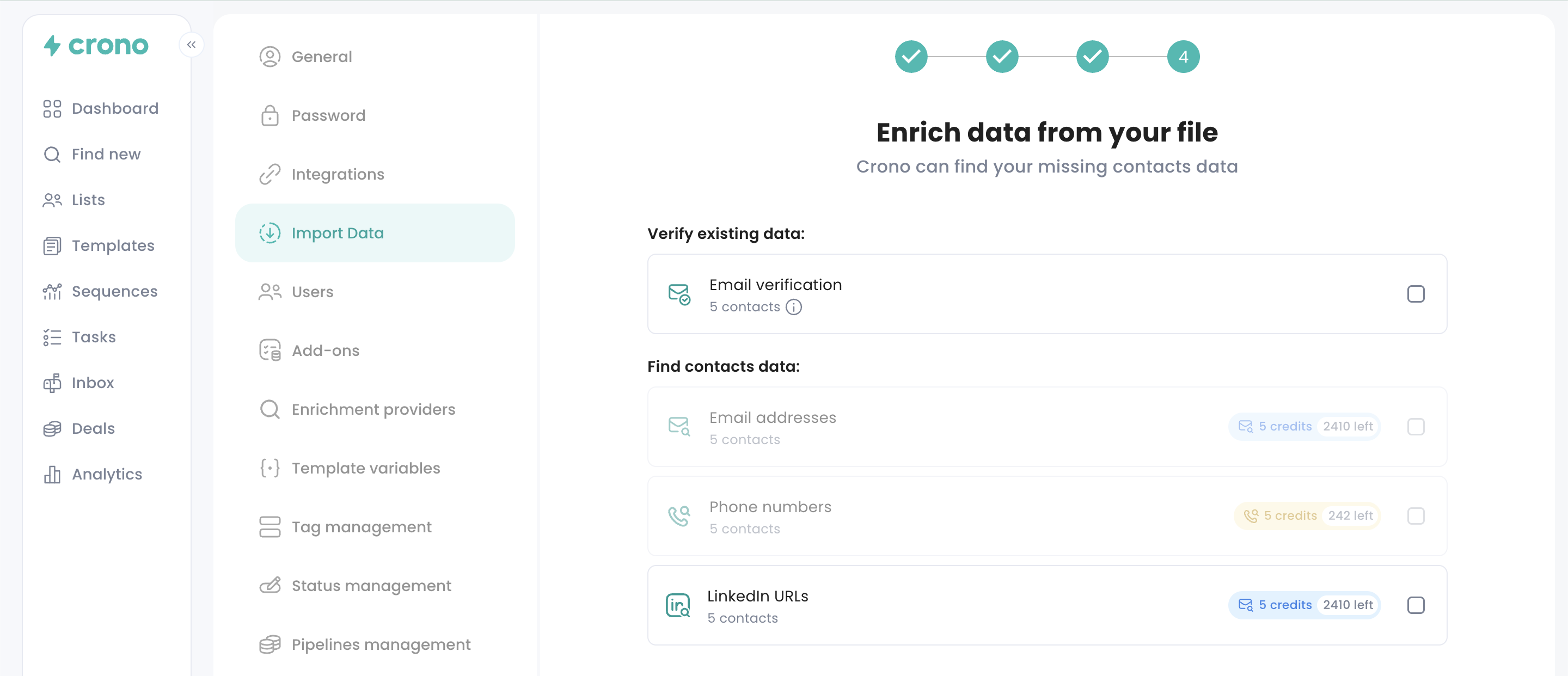This screenshot has height=676, width=1568.
Task: Click the Sequences chart icon
Action: tap(52, 291)
